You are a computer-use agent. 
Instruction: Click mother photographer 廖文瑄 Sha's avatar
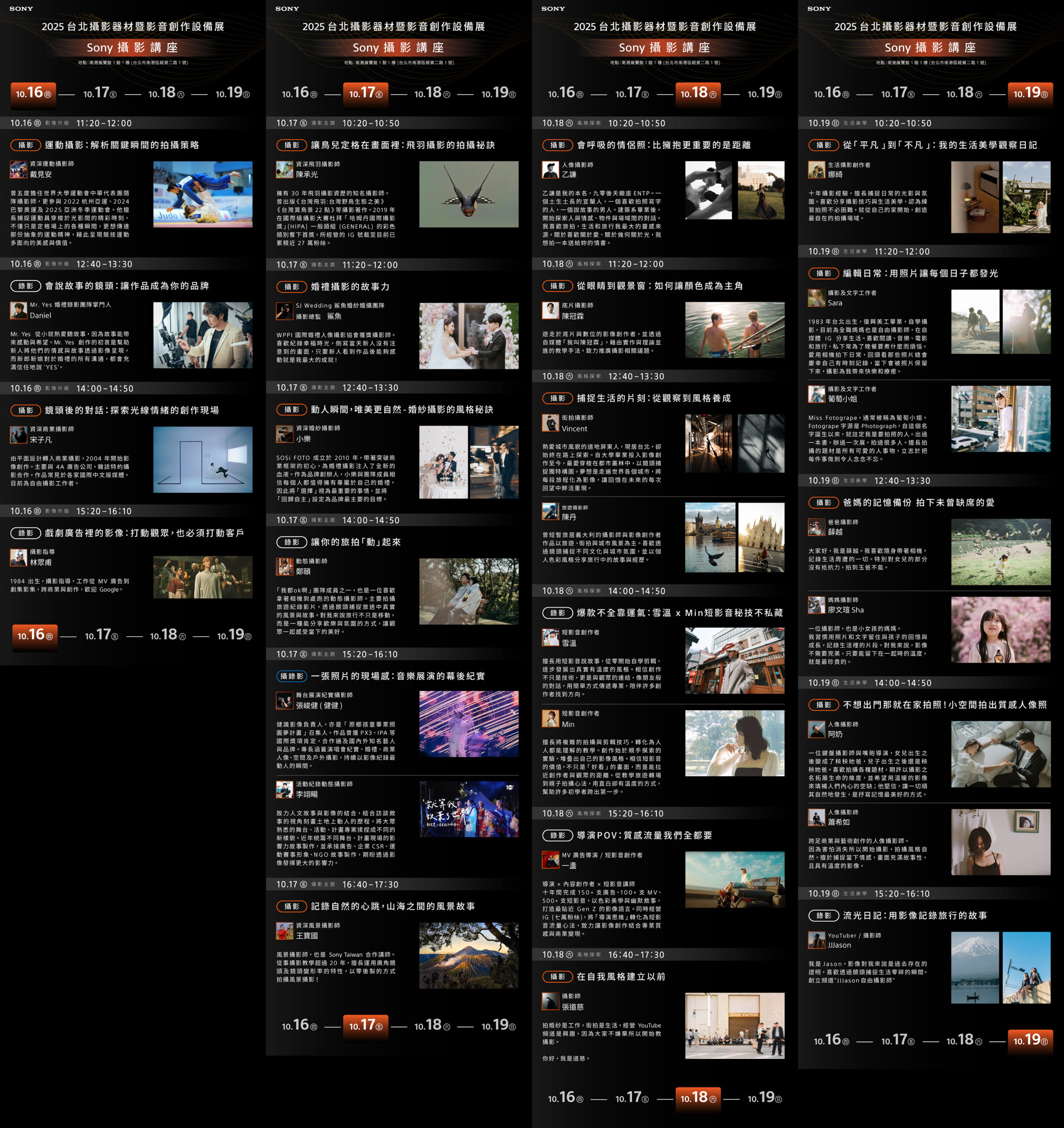click(x=817, y=605)
